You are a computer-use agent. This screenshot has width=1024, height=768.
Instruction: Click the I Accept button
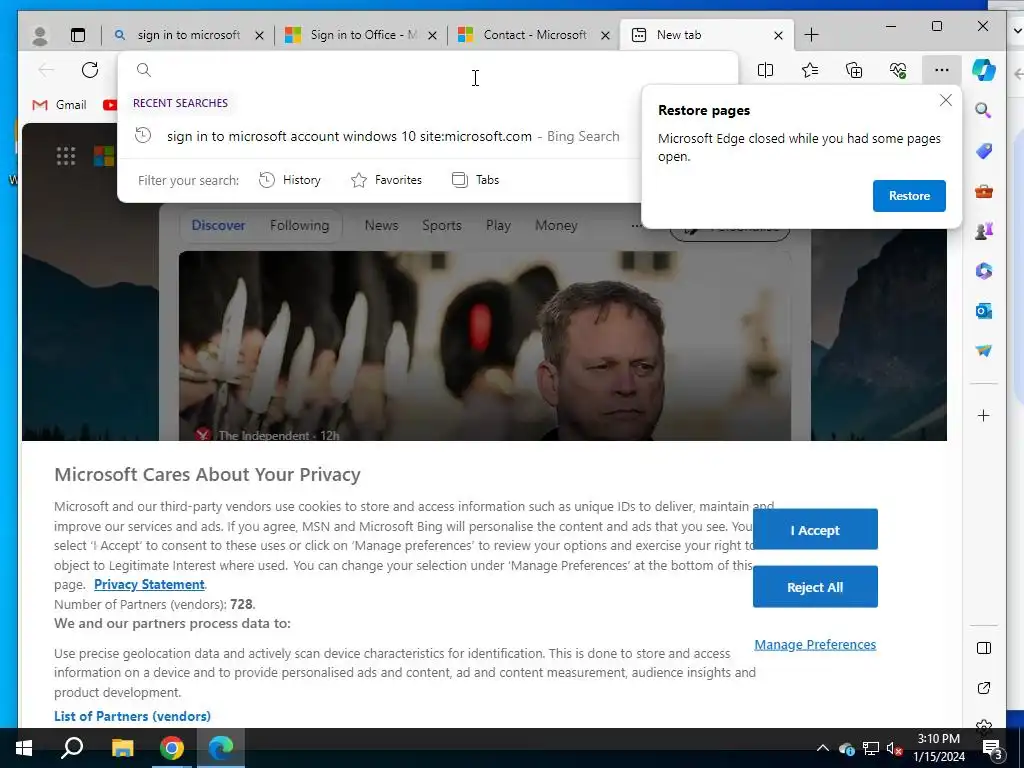(815, 530)
